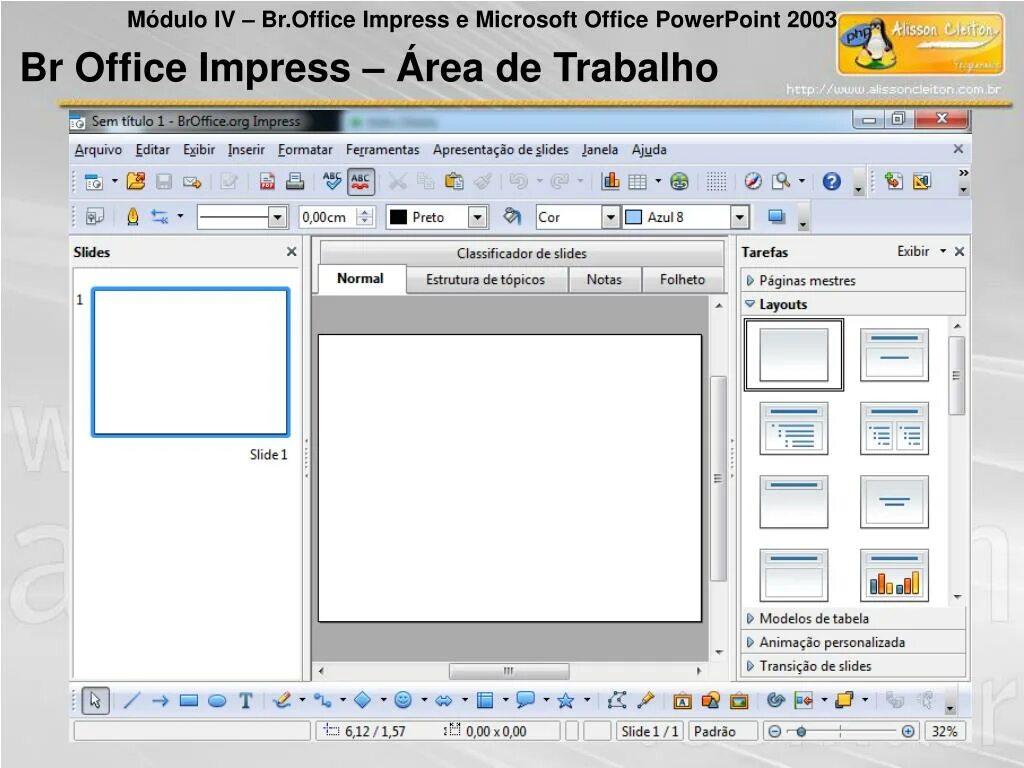Image resolution: width=1024 pixels, height=768 pixels.
Task: Click the Line pen icon in the formatting toolbar
Action: click(x=133, y=216)
